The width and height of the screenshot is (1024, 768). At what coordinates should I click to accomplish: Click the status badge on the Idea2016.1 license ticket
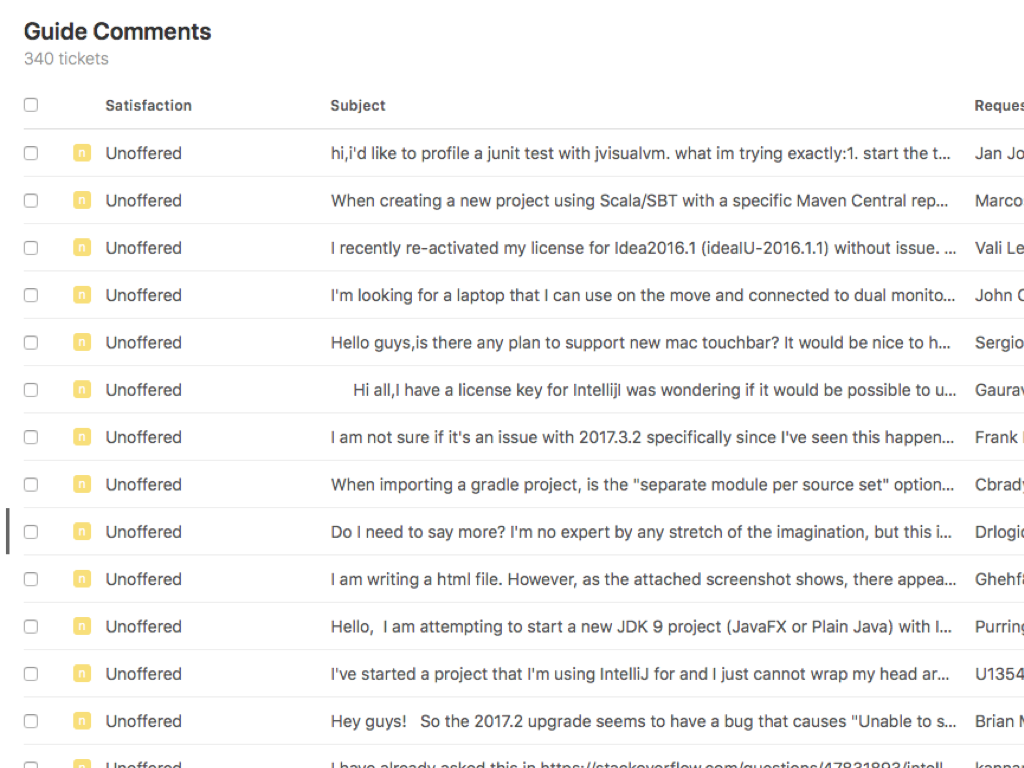pyautogui.click(x=82, y=248)
